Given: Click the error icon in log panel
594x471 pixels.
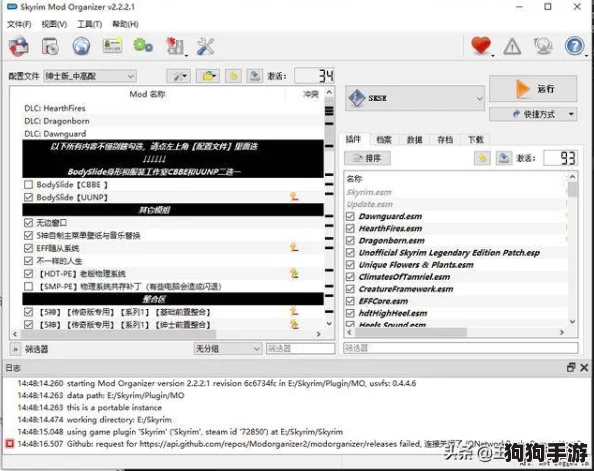Looking at the screenshot, I should pos(10,443).
